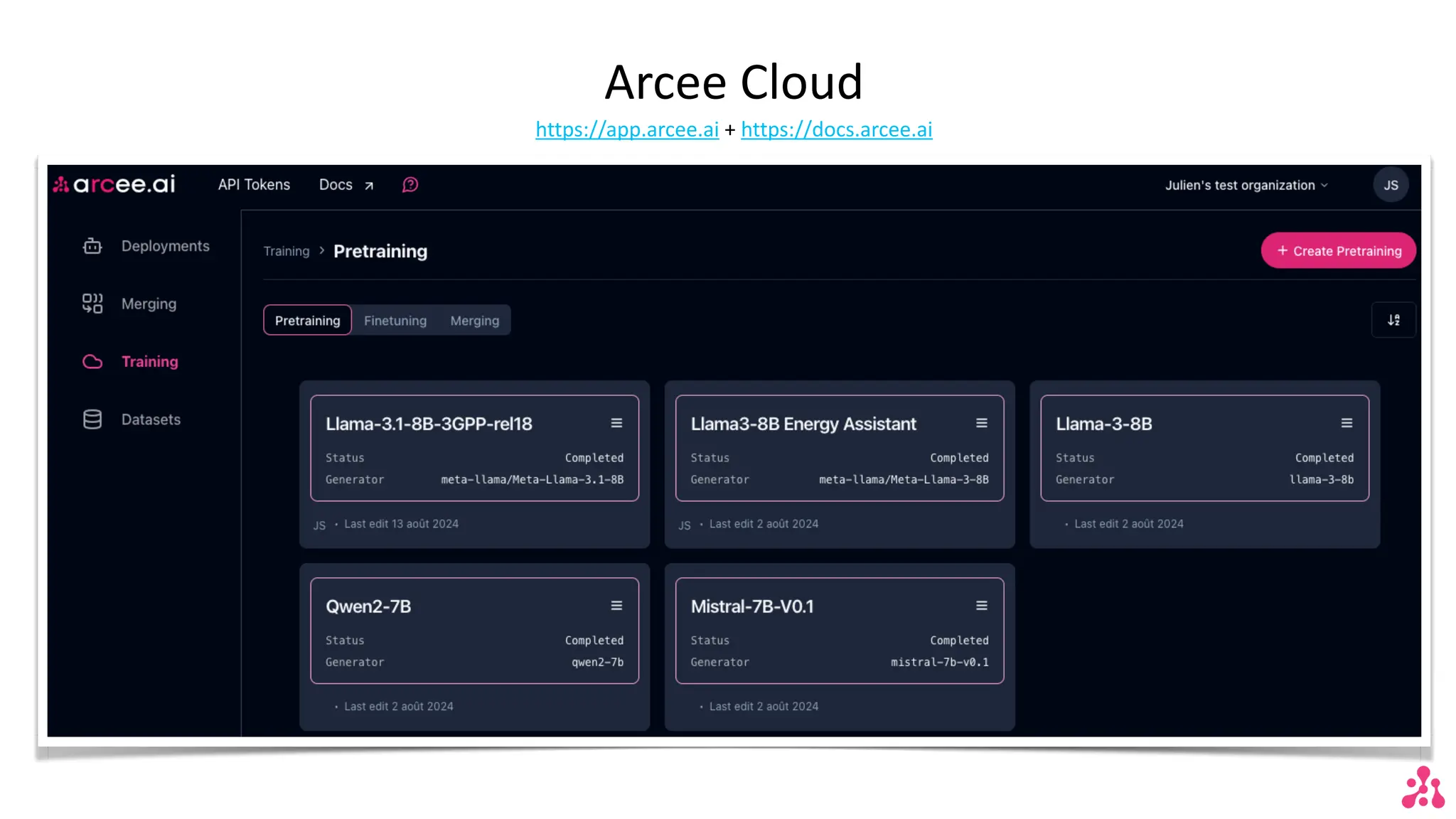Open the Llama-3-8B card title
The height and width of the screenshot is (819, 1456).
pos(1103,424)
